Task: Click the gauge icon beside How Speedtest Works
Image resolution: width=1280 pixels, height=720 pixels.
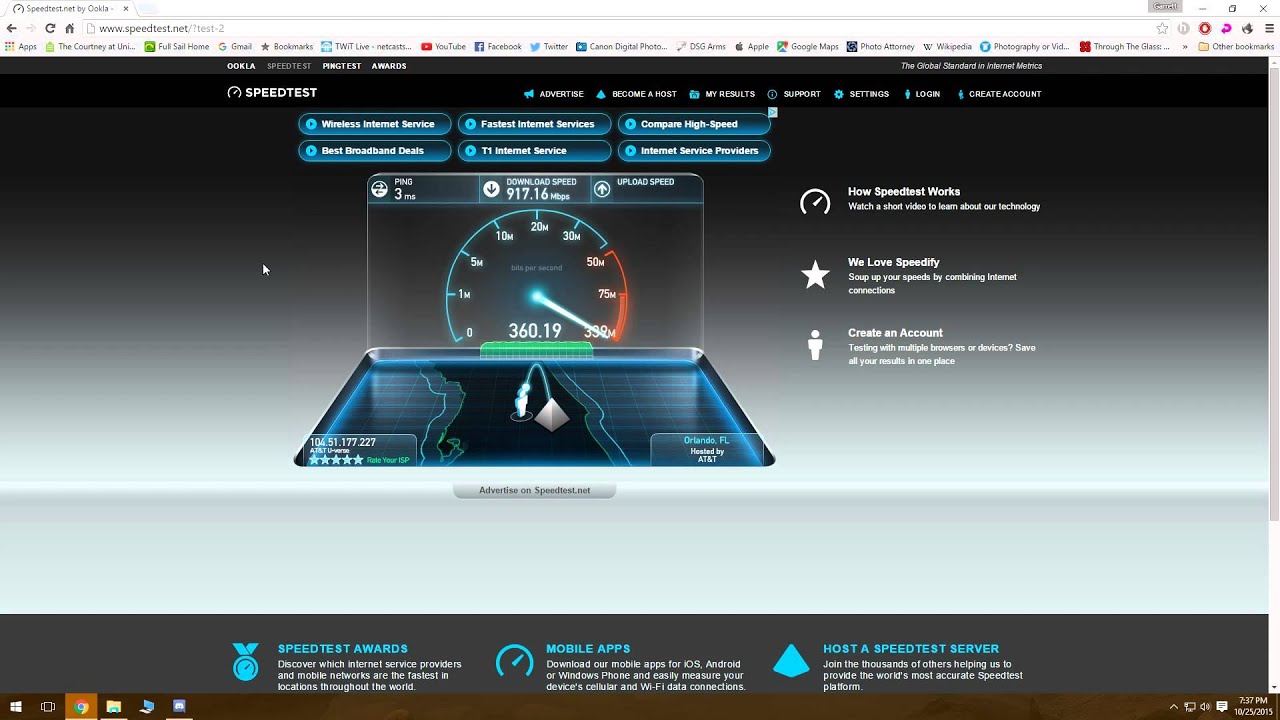Action: pos(815,202)
